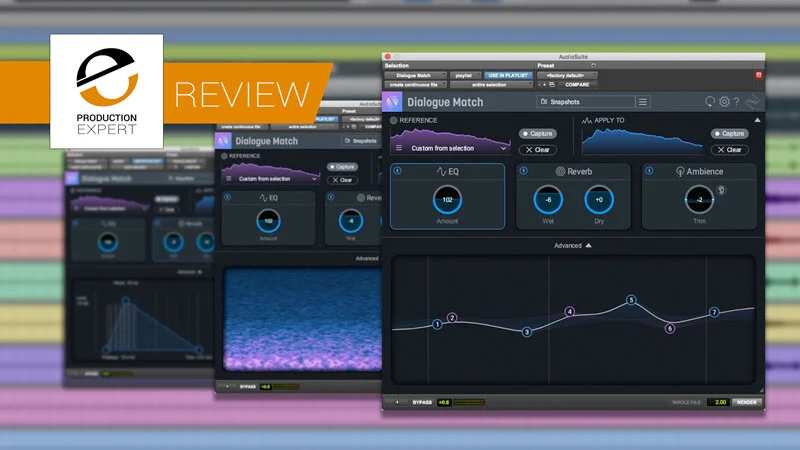
Task: Click the Dialogue Match logo icon in front window
Action: 392,102
